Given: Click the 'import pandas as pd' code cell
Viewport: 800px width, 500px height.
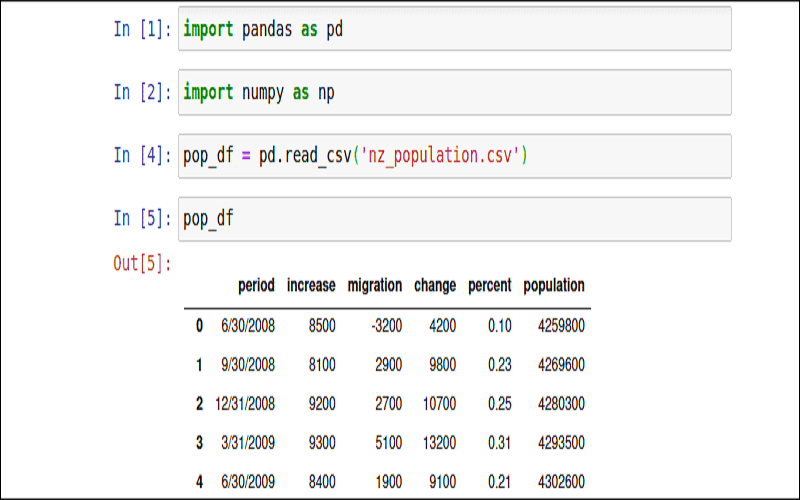Looking at the screenshot, I should (x=455, y=29).
